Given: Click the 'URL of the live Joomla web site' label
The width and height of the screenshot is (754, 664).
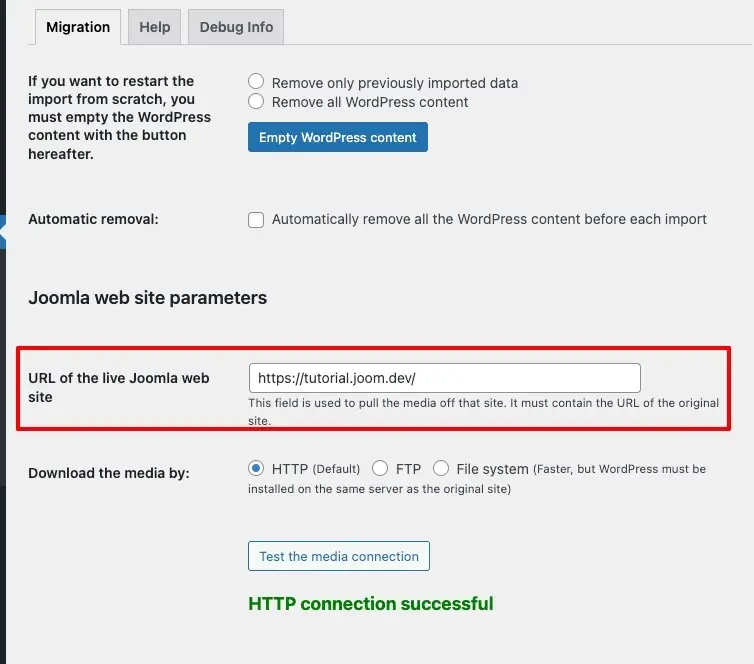Looking at the screenshot, I should tap(118, 387).
